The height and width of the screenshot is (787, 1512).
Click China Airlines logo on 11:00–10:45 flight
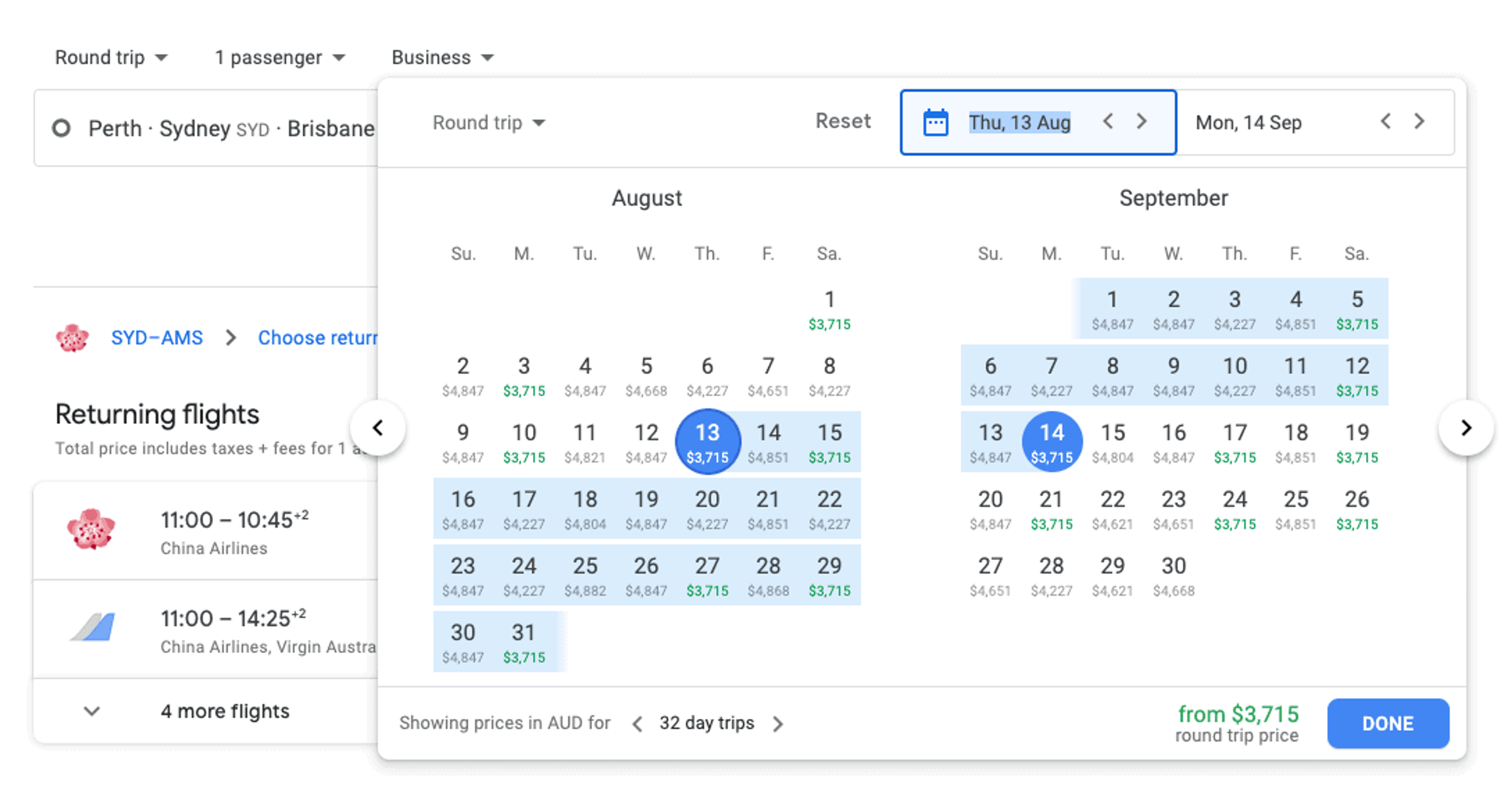[91, 530]
